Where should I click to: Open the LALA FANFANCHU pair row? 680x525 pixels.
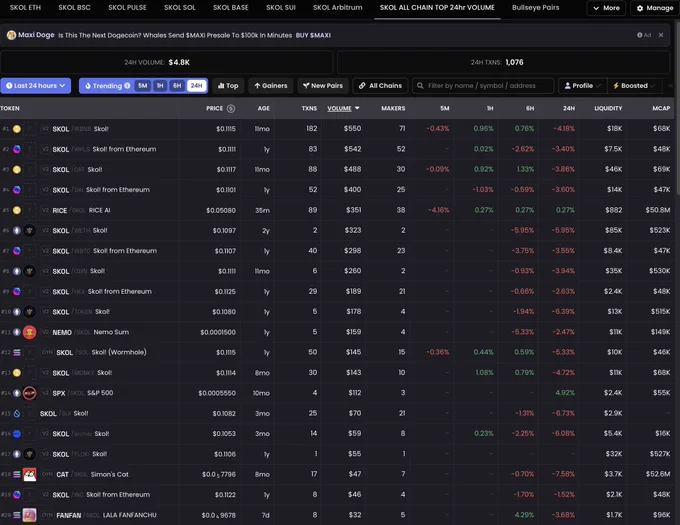(x=337, y=515)
